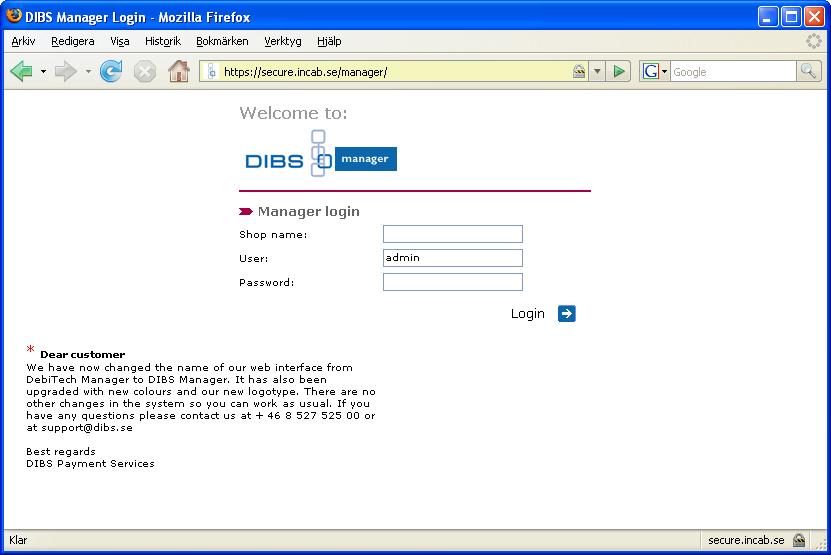This screenshot has height=555, width=831.
Task: Click the DIBS Payment Services signature text
Action: (x=90, y=463)
